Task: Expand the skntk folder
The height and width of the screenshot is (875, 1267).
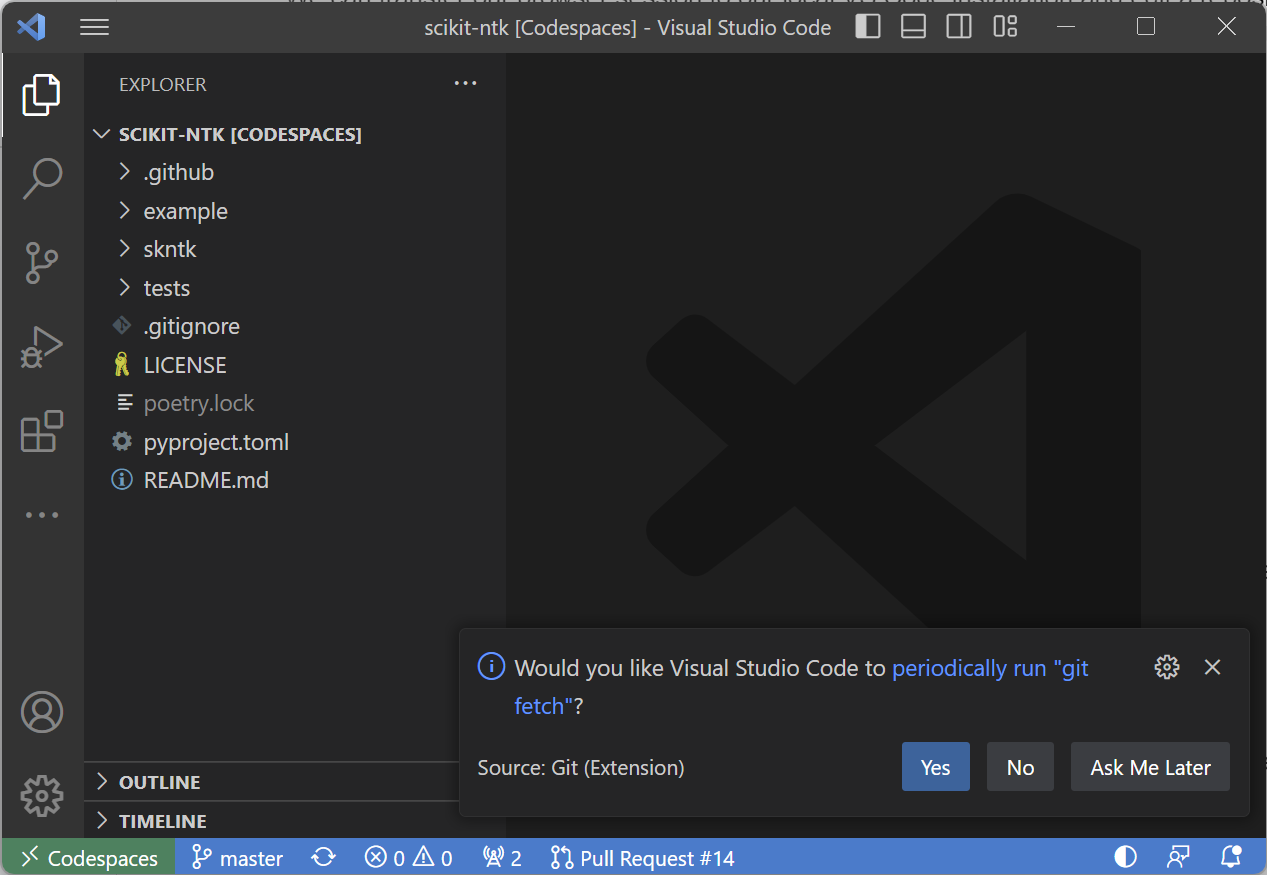Action: 295,249
